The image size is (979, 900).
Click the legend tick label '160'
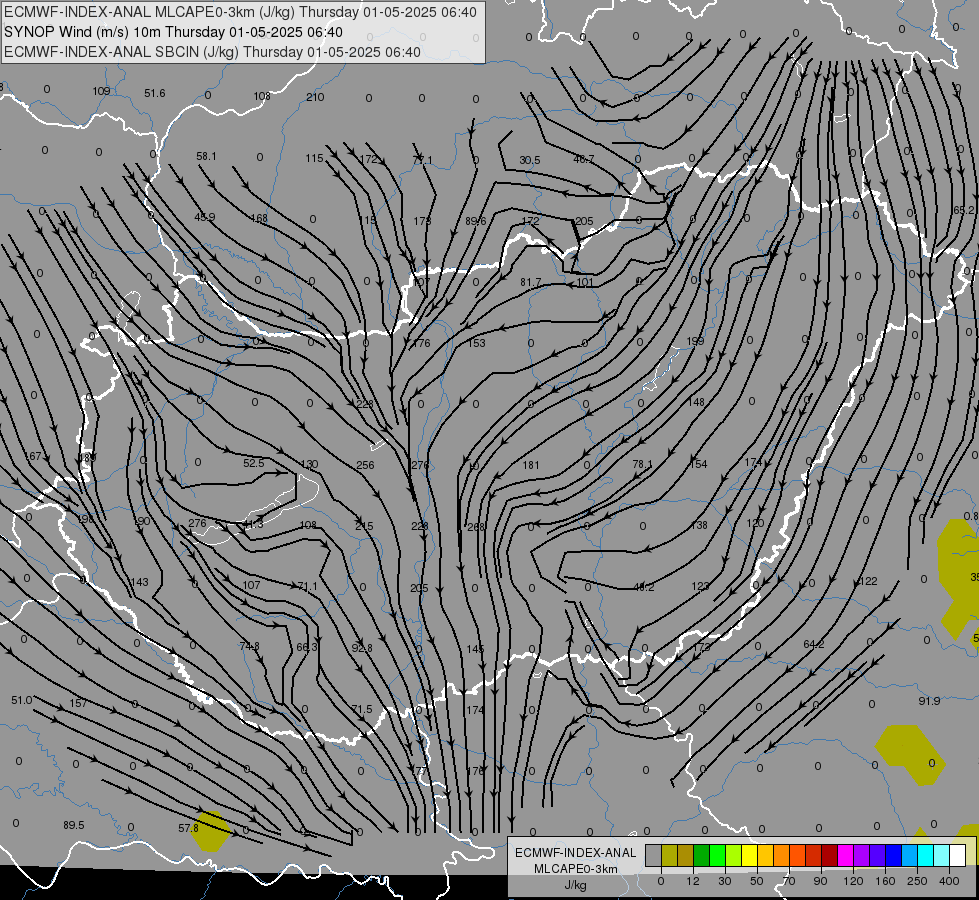click(885, 881)
